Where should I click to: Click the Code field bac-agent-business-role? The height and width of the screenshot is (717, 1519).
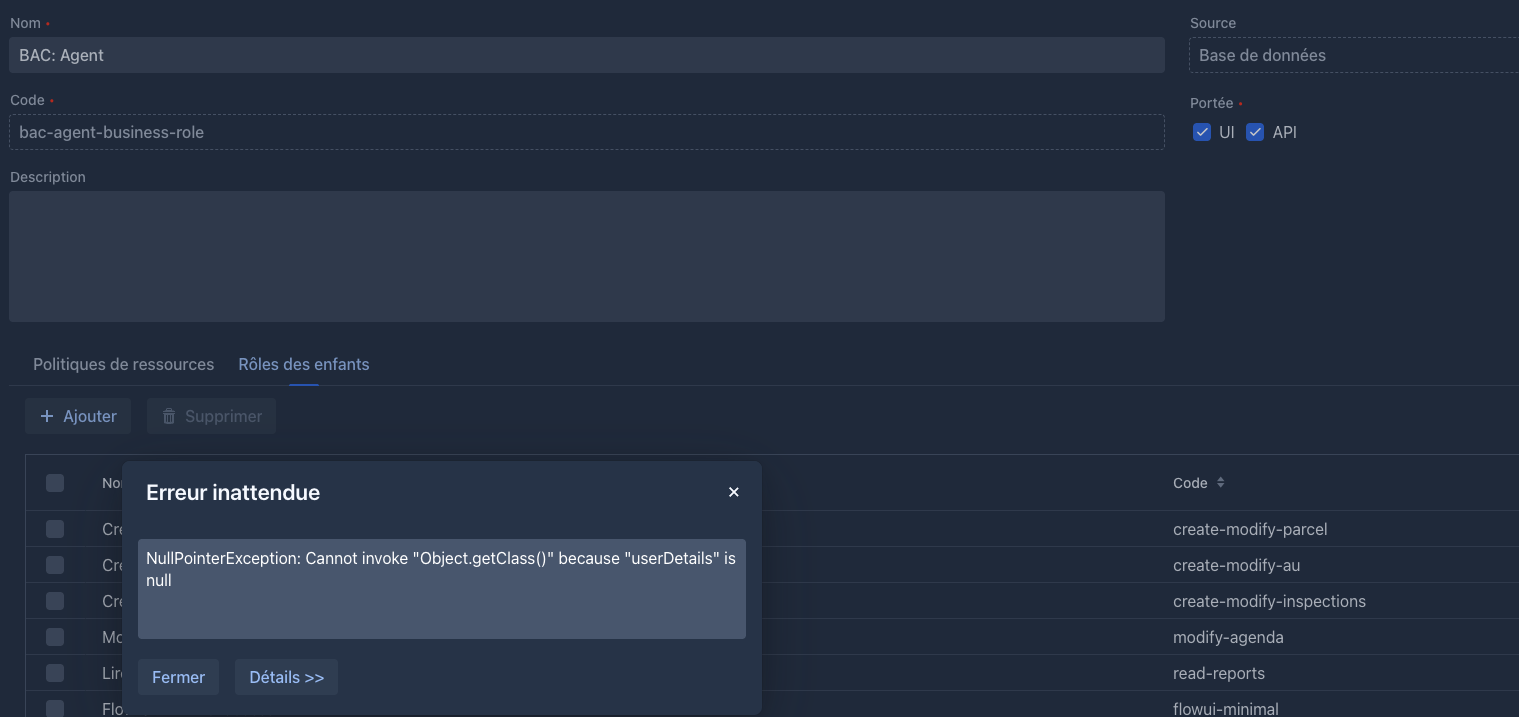[x=586, y=132]
